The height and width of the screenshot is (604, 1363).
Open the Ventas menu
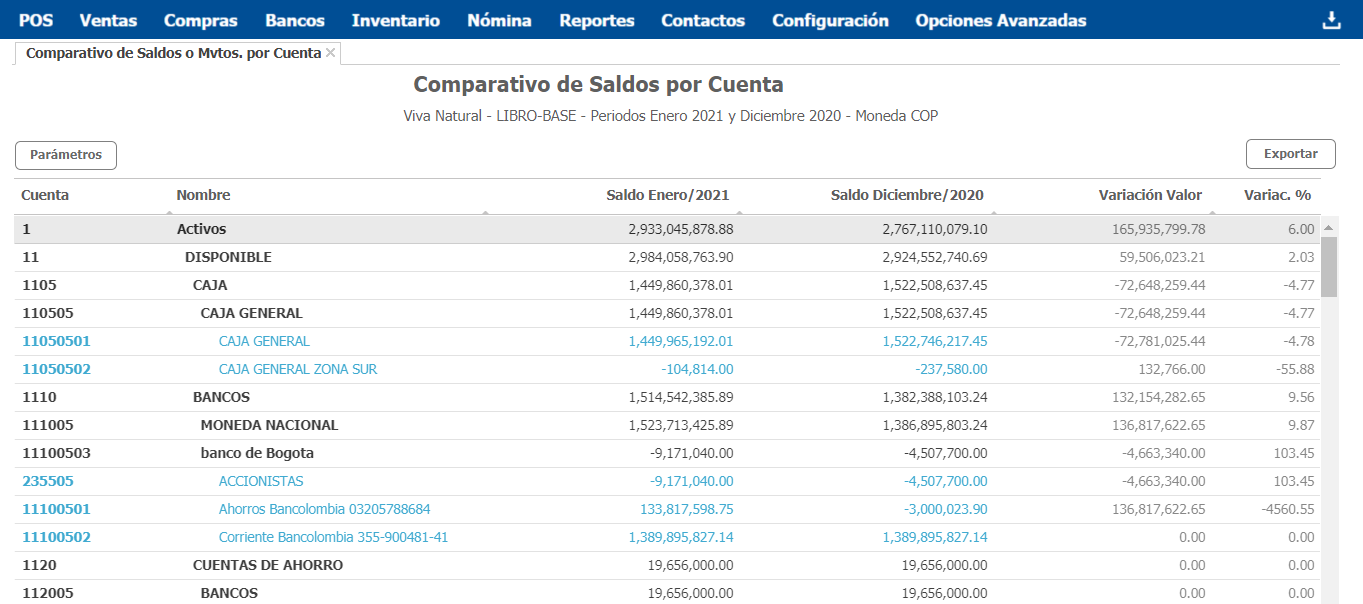click(108, 20)
